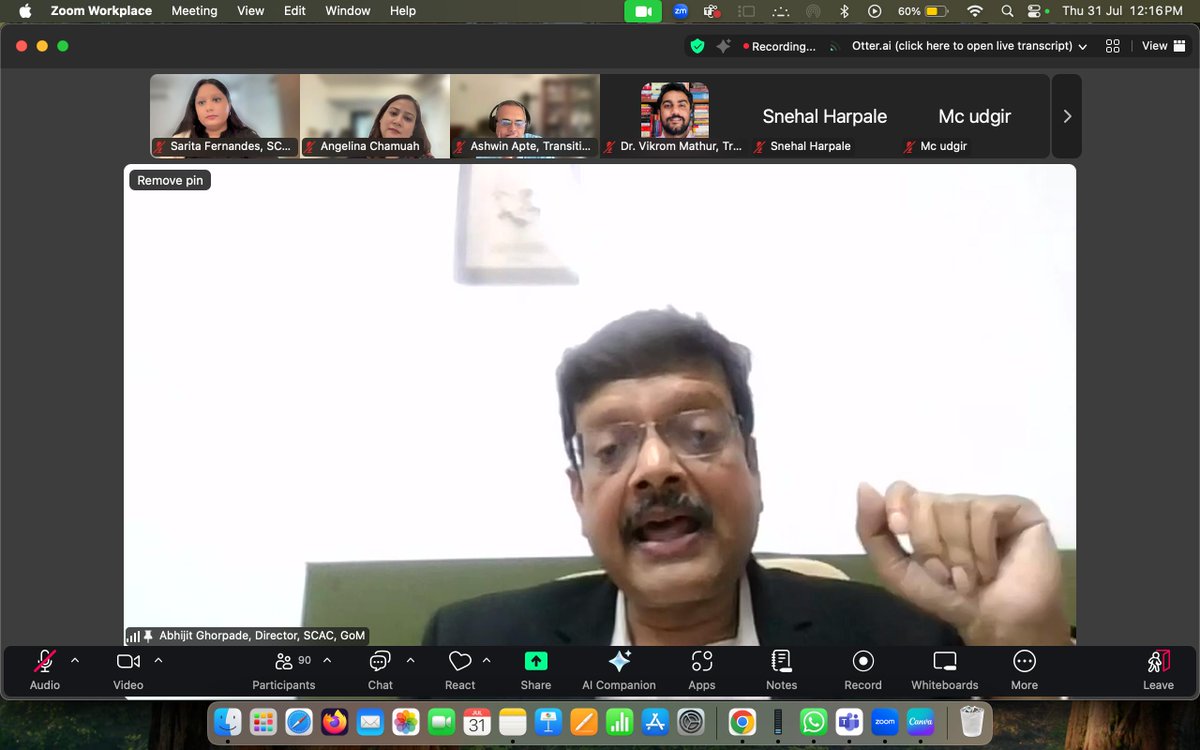1200x750 pixels.
Task: Open Firefox from the Dock
Action: pos(334,721)
